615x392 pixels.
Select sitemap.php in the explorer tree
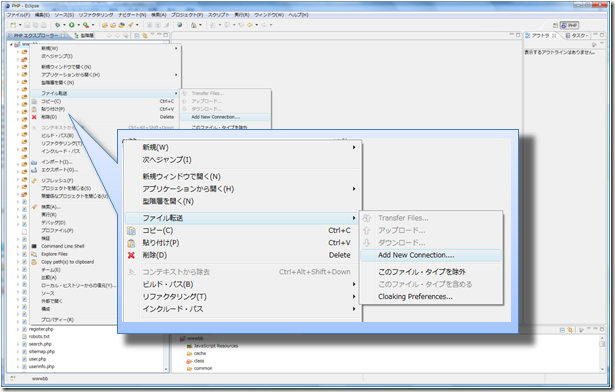pos(42,352)
